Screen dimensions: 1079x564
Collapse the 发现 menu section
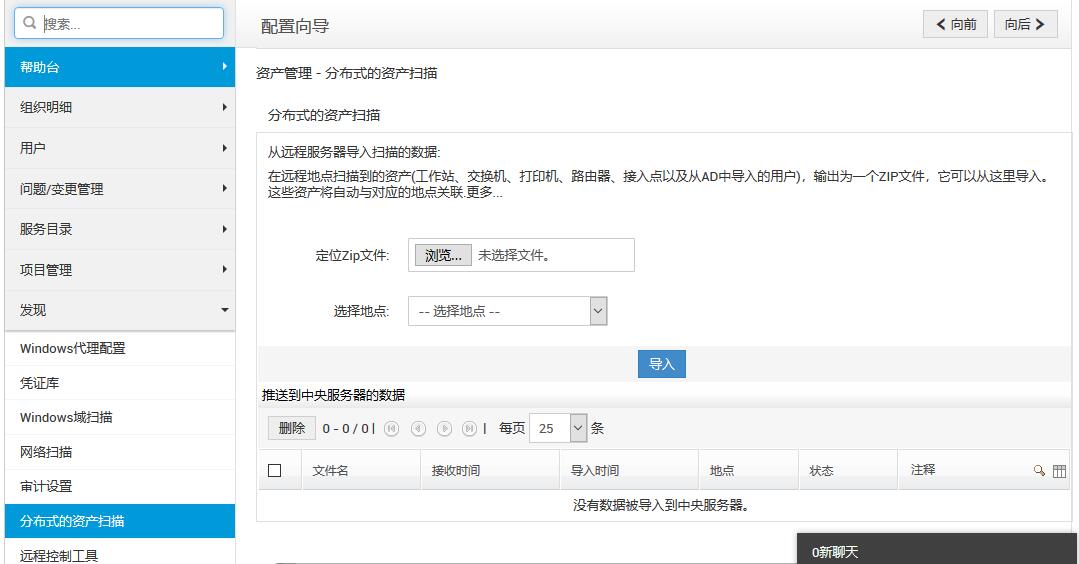[x=120, y=310]
